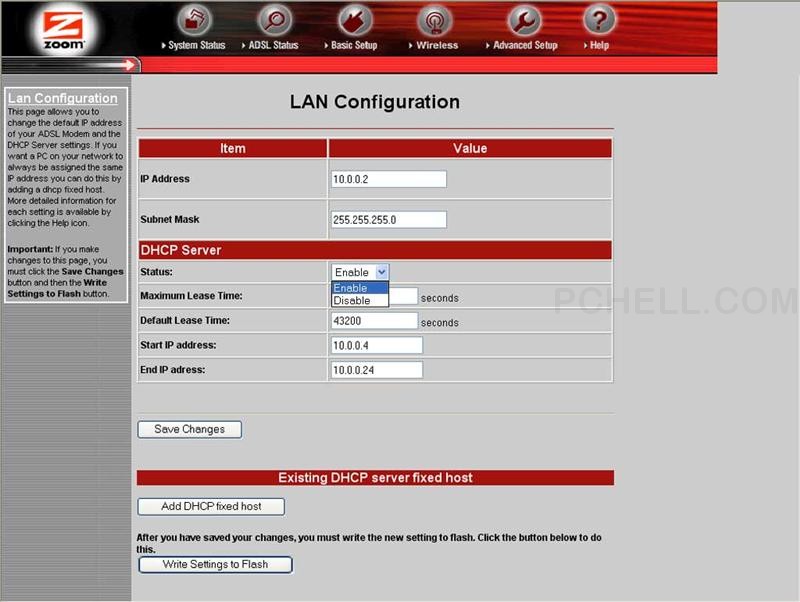The width and height of the screenshot is (800, 602).
Task: Click Write Settings to Flash button
Action: (x=215, y=564)
